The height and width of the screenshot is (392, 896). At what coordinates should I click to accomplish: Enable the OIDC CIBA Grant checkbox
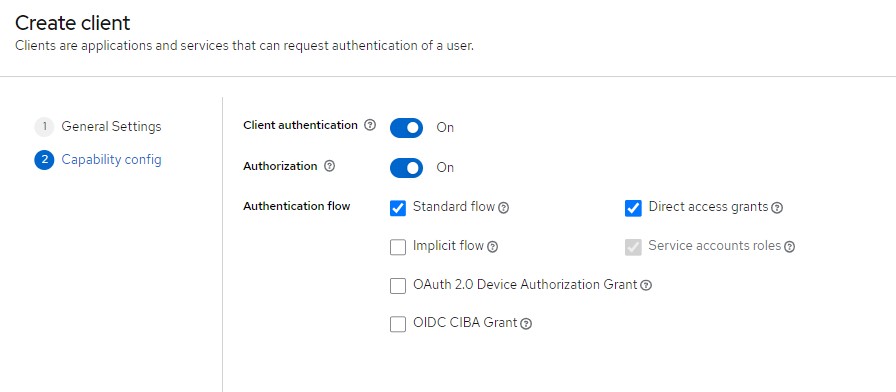(x=398, y=324)
